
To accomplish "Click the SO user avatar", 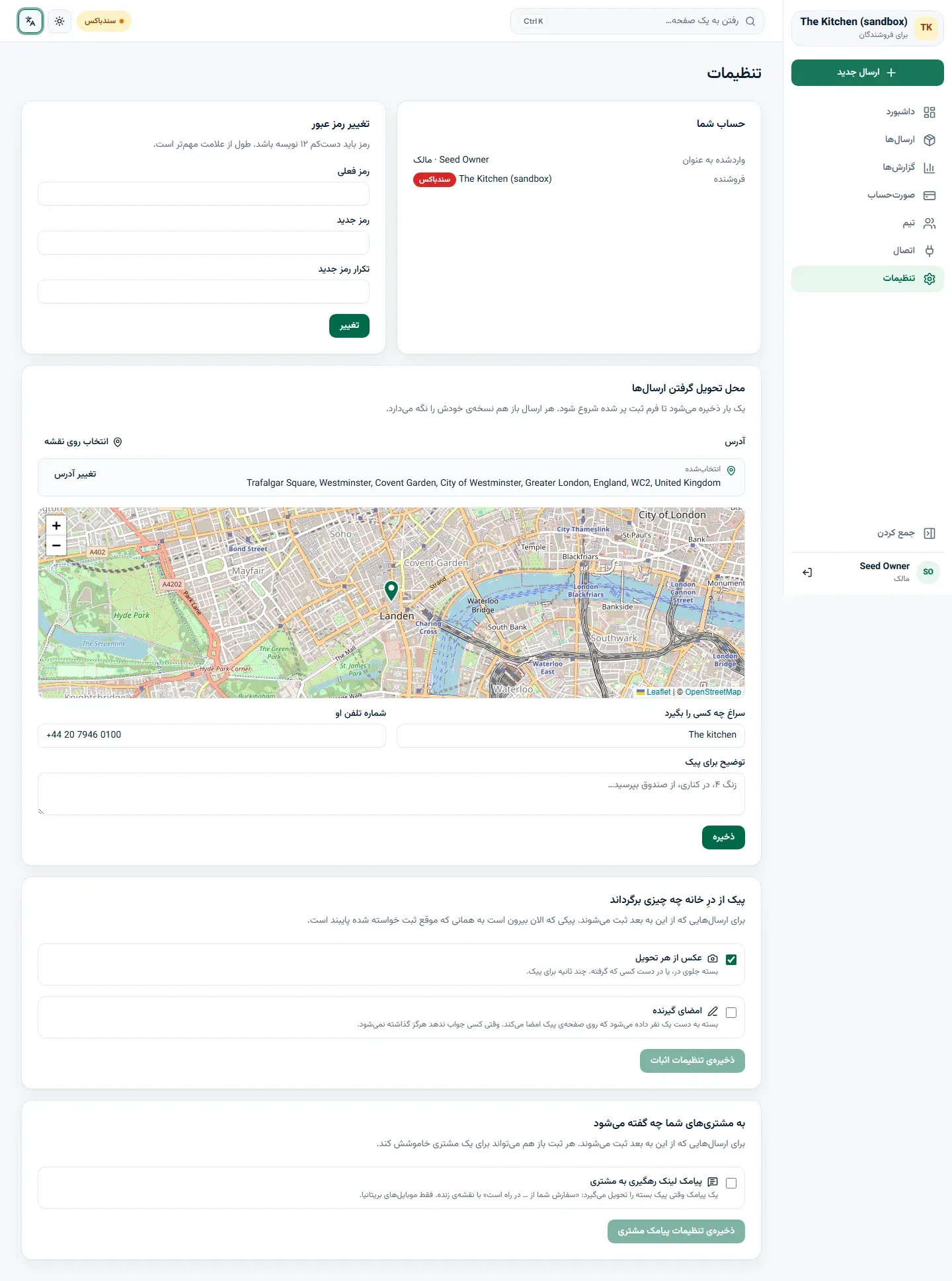I will point(928,572).
